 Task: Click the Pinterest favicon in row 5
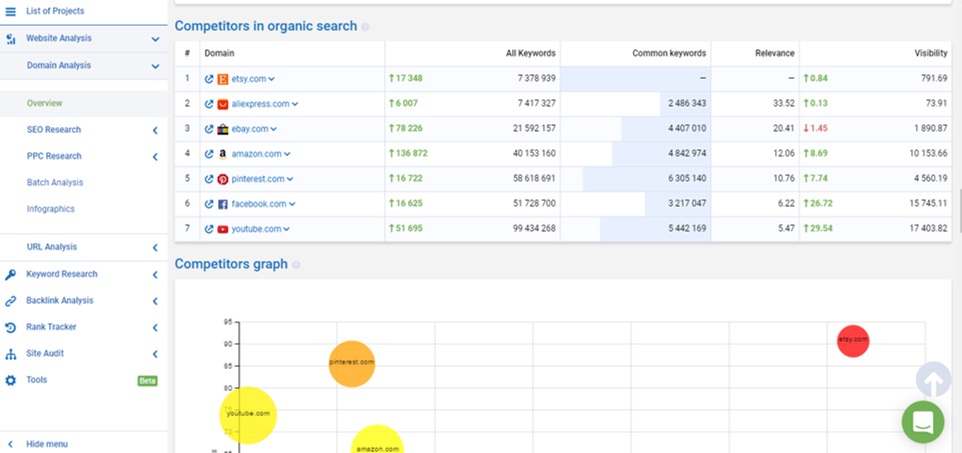223,179
